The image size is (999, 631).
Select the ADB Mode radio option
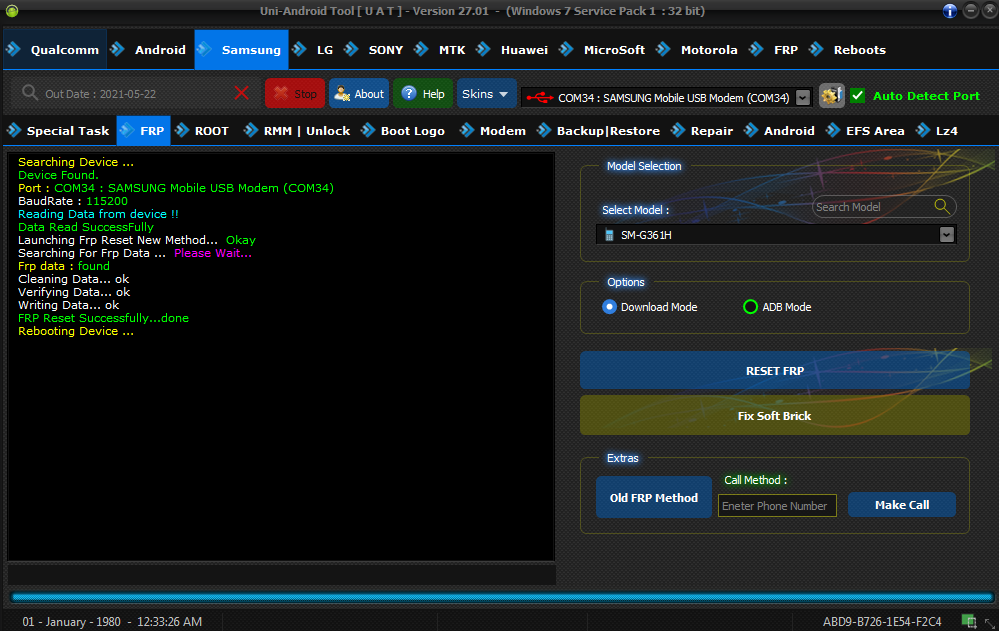[x=750, y=307]
